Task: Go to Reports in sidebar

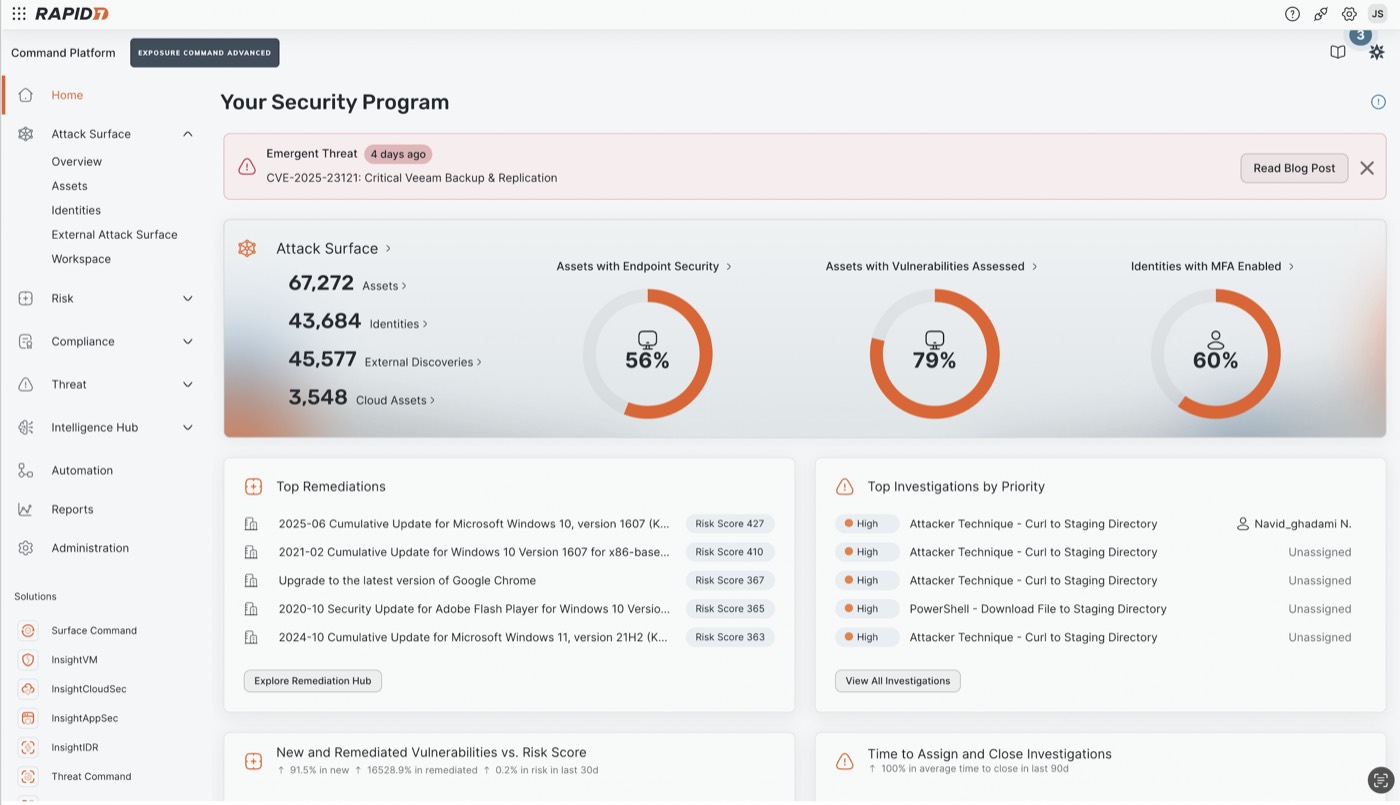Action: tap(72, 509)
